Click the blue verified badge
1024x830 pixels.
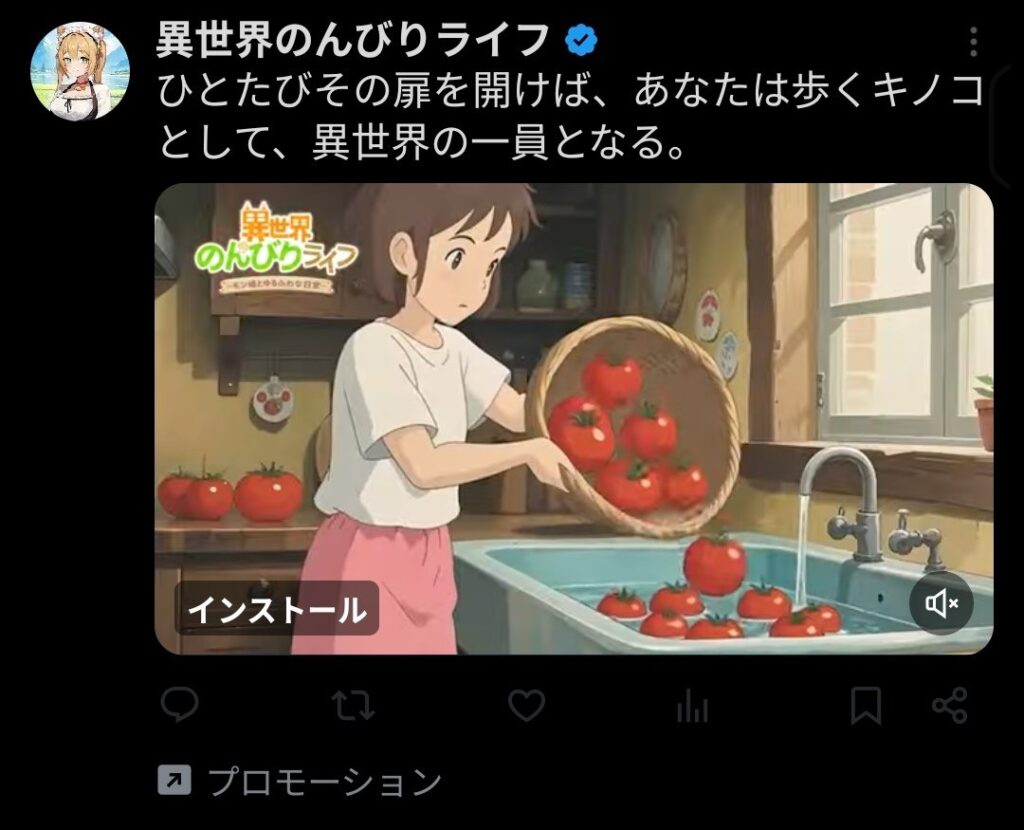click(x=581, y=41)
